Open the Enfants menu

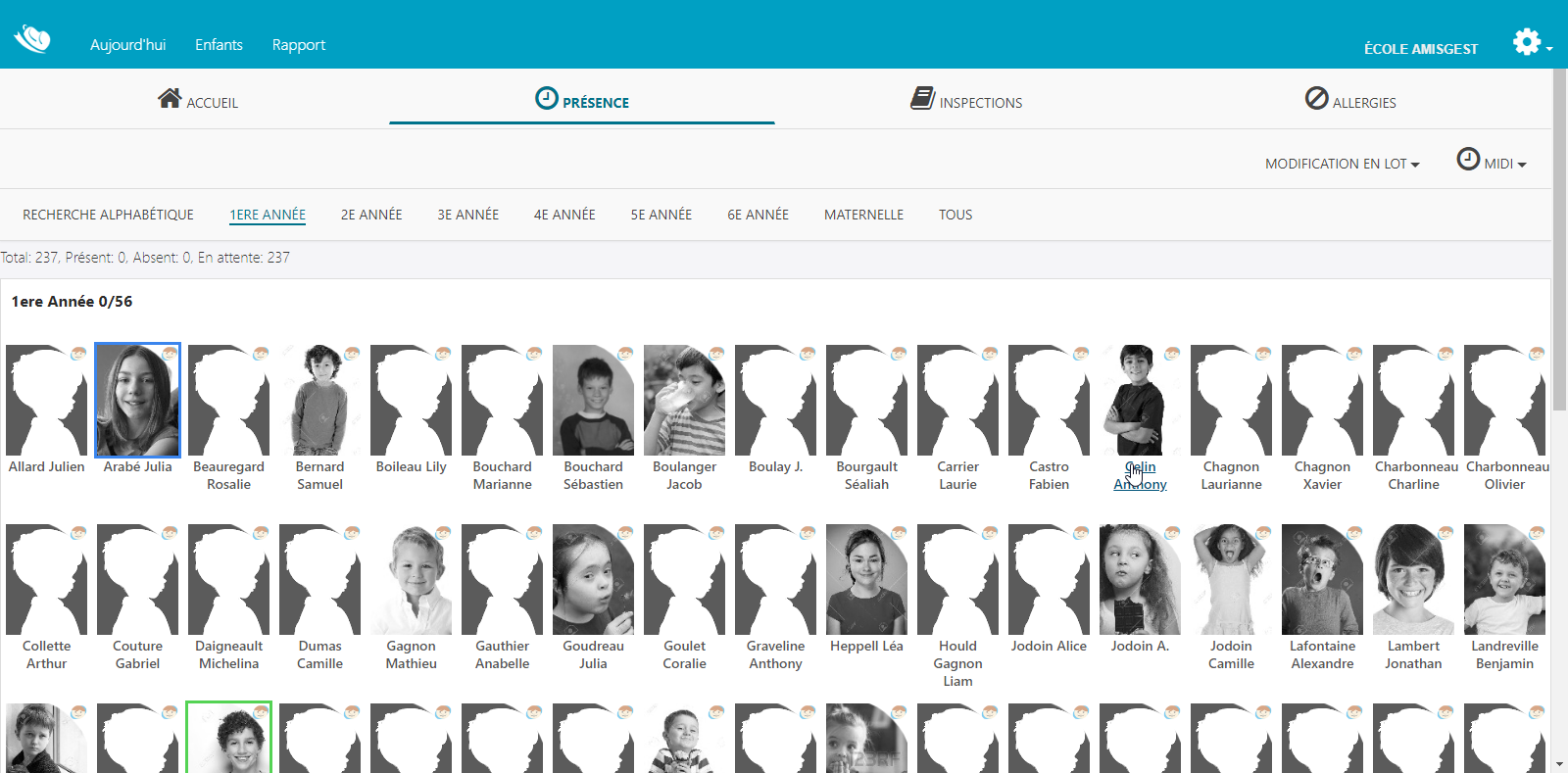tap(219, 45)
